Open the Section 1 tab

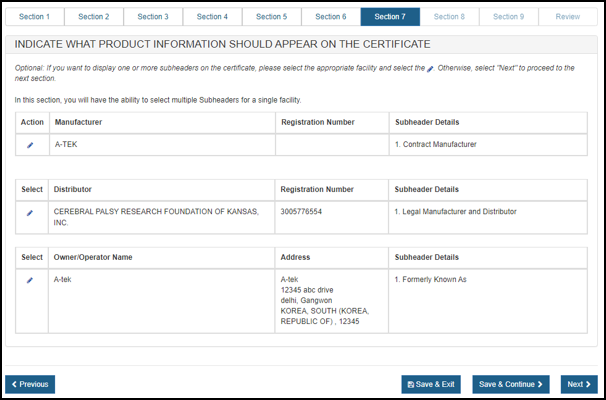tap(35, 17)
